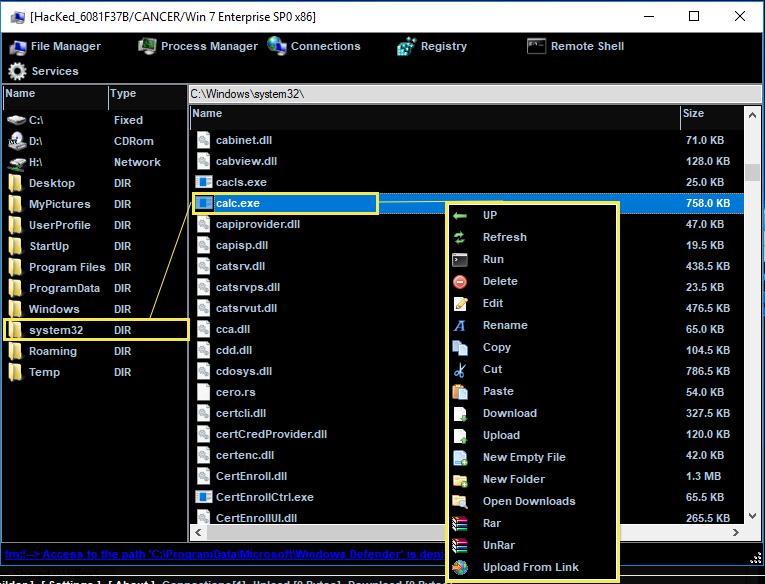The height and width of the screenshot is (584, 765).
Task: Open the UserProfile directory
Action: click(96, 225)
